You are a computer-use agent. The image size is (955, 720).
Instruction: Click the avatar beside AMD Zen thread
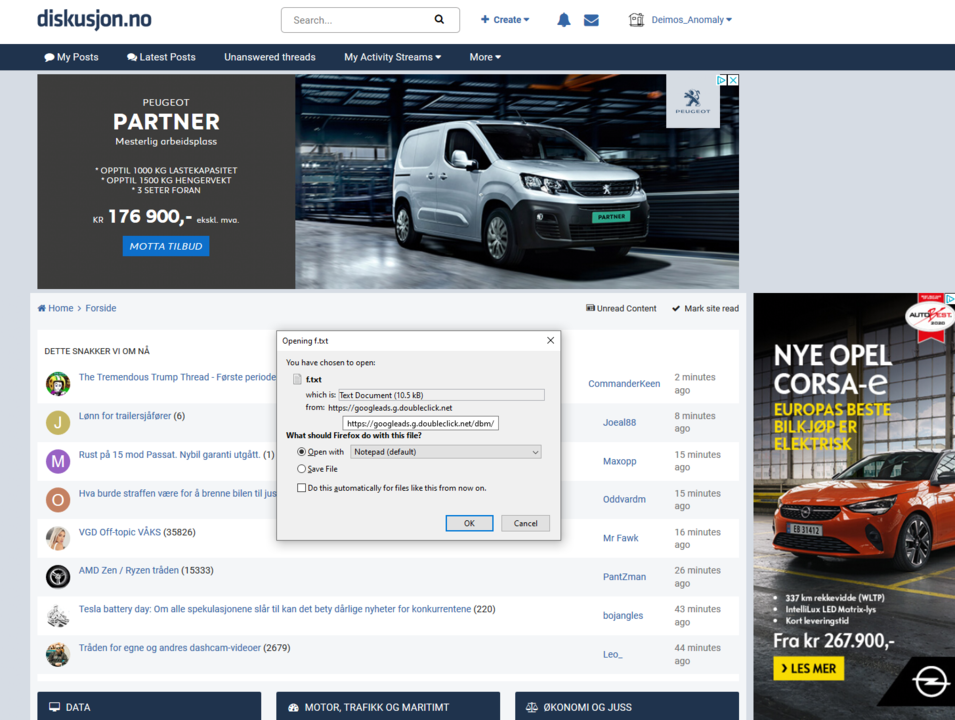click(58, 577)
